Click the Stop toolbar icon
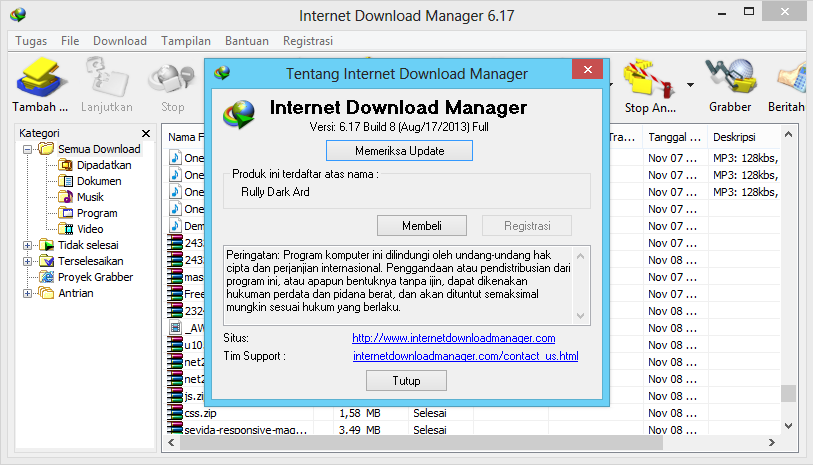Viewport: 813px width, 465px height. click(x=172, y=79)
